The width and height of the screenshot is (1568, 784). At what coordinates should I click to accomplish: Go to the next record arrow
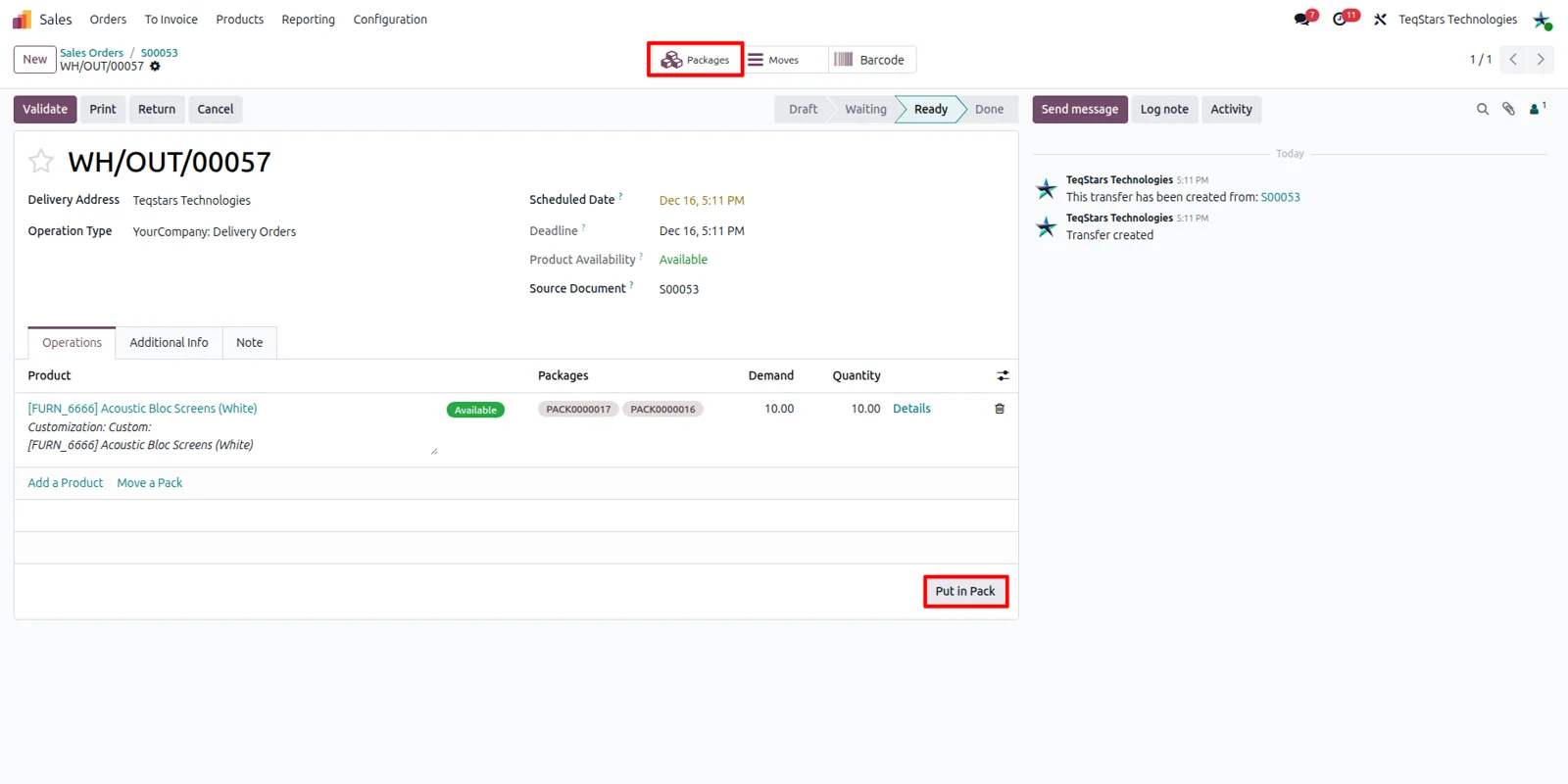(1541, 60)
